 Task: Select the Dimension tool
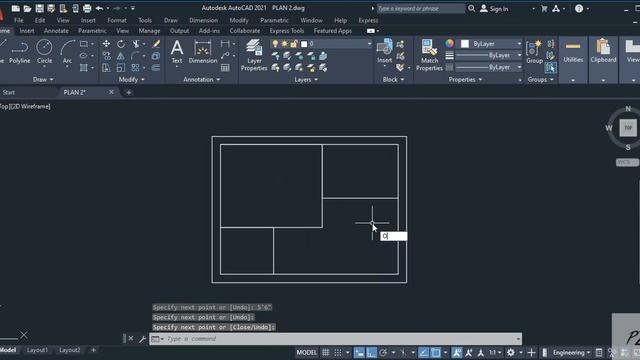pos(203,51)
